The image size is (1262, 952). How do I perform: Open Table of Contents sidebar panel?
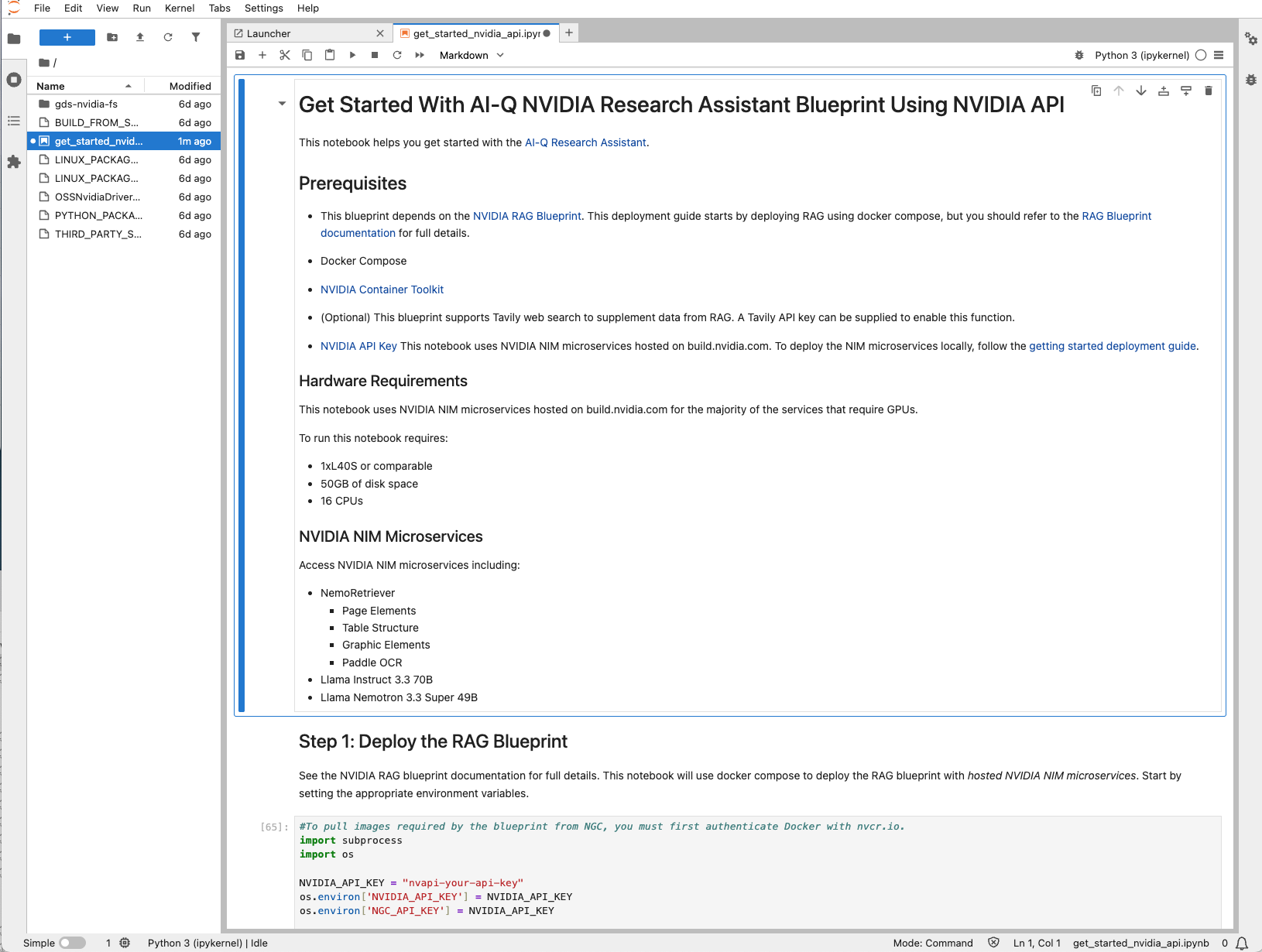14,121
